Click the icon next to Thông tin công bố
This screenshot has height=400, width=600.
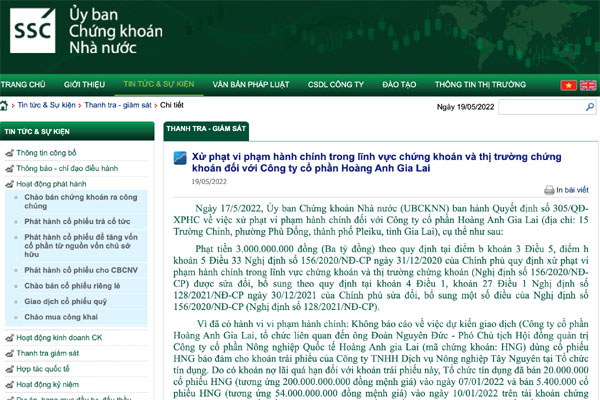(8, 153)
